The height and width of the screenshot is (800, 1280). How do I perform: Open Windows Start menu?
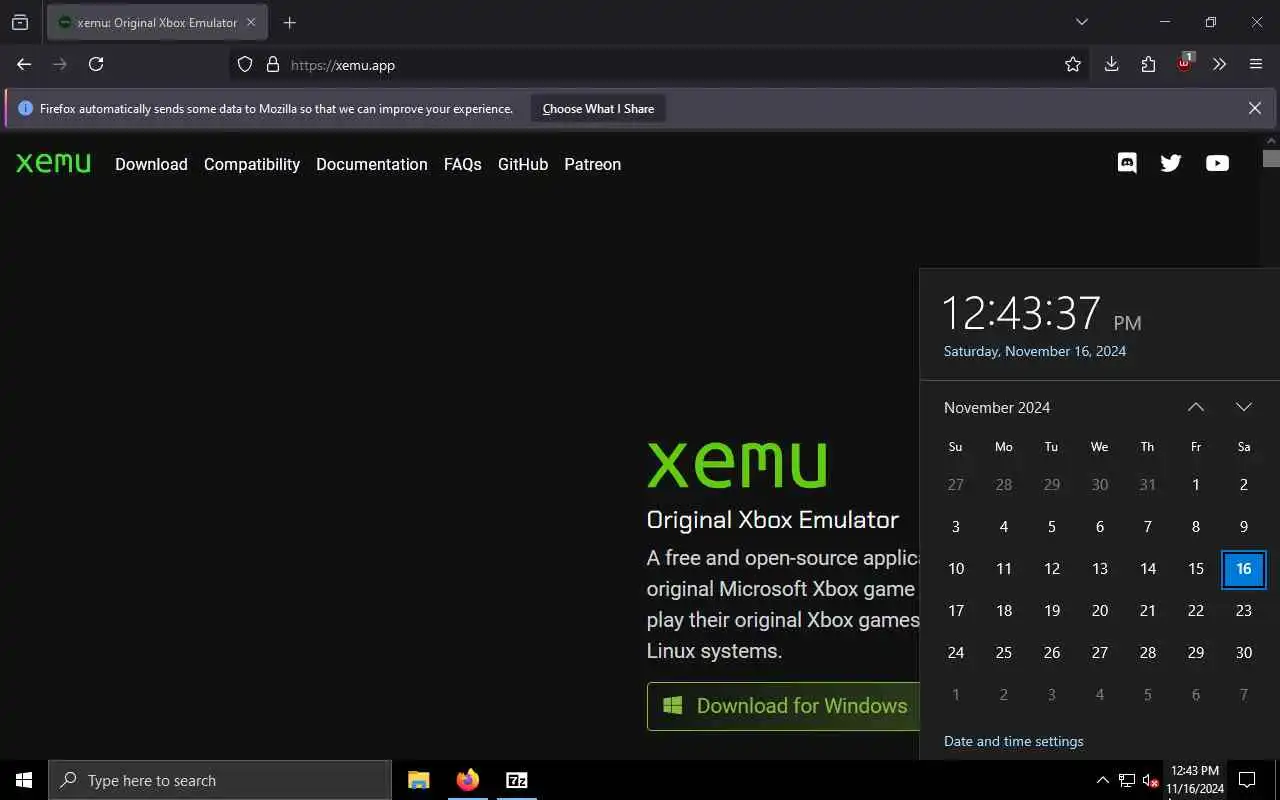24,780
